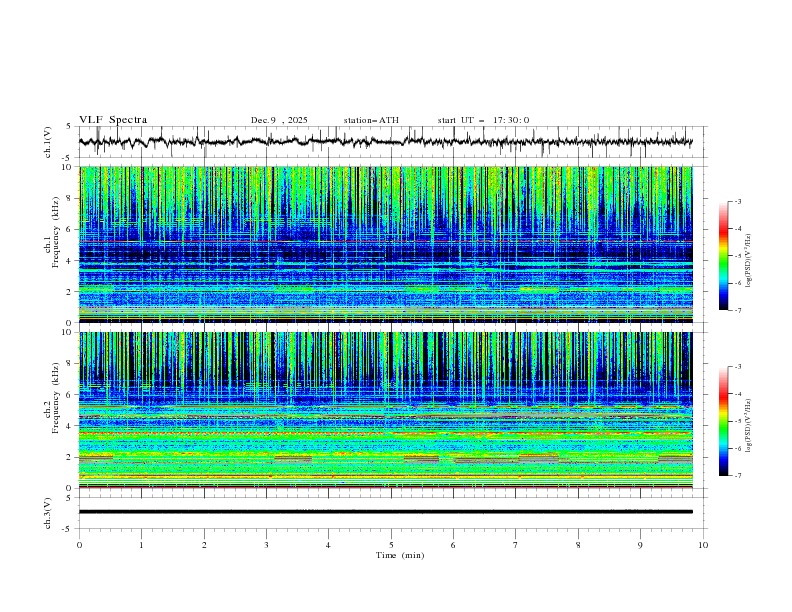Viewport: 792px width, 612px height.
Task: Click the 5 minute tick on time axis
Action: point(391,544)
